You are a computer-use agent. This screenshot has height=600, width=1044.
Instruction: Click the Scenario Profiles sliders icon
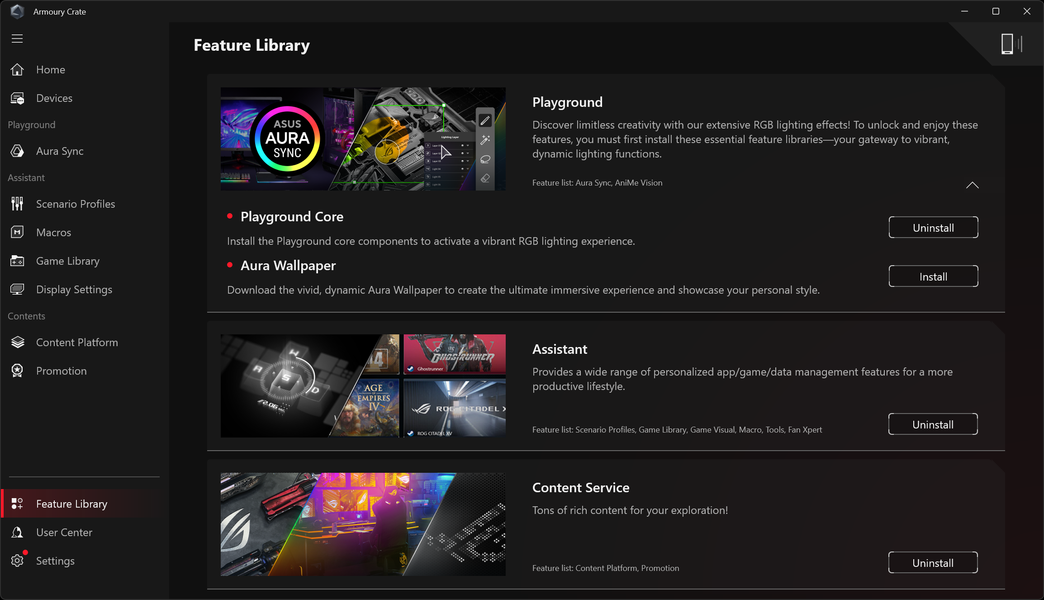(17, 204)
